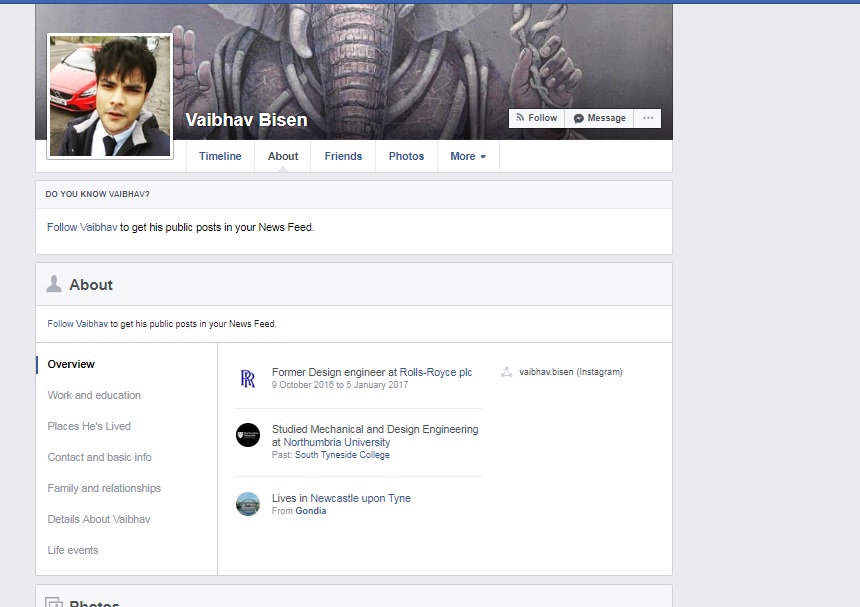
Task: Select Places He's Lived section
Action: 89,426
